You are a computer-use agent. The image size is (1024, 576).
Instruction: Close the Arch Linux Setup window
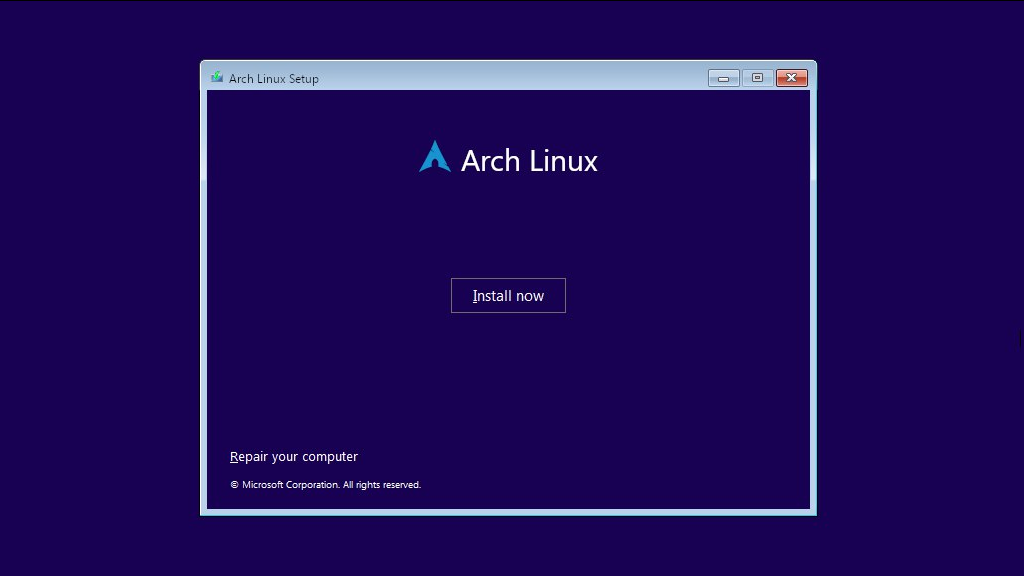791,78
